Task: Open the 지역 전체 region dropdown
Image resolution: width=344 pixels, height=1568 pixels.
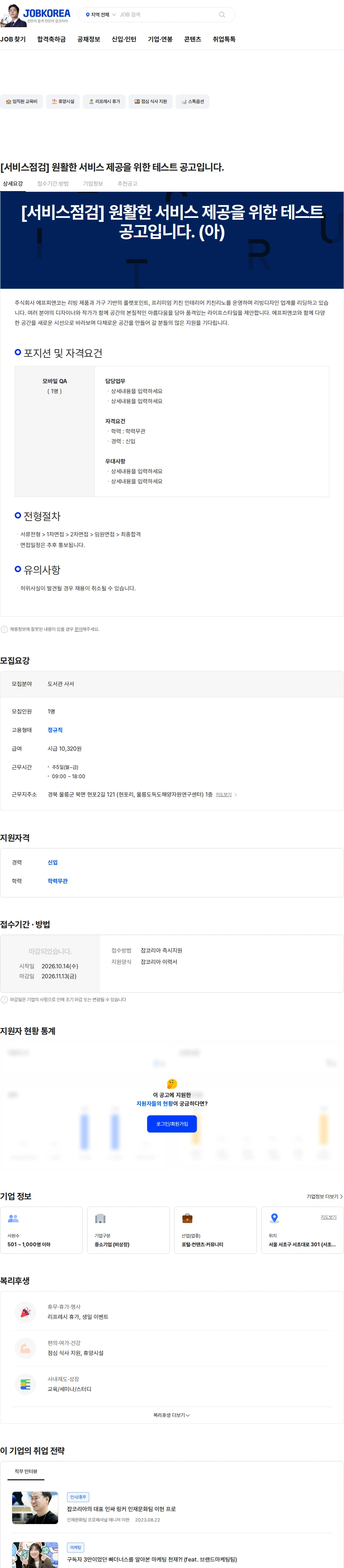Action: coord(101,15)
